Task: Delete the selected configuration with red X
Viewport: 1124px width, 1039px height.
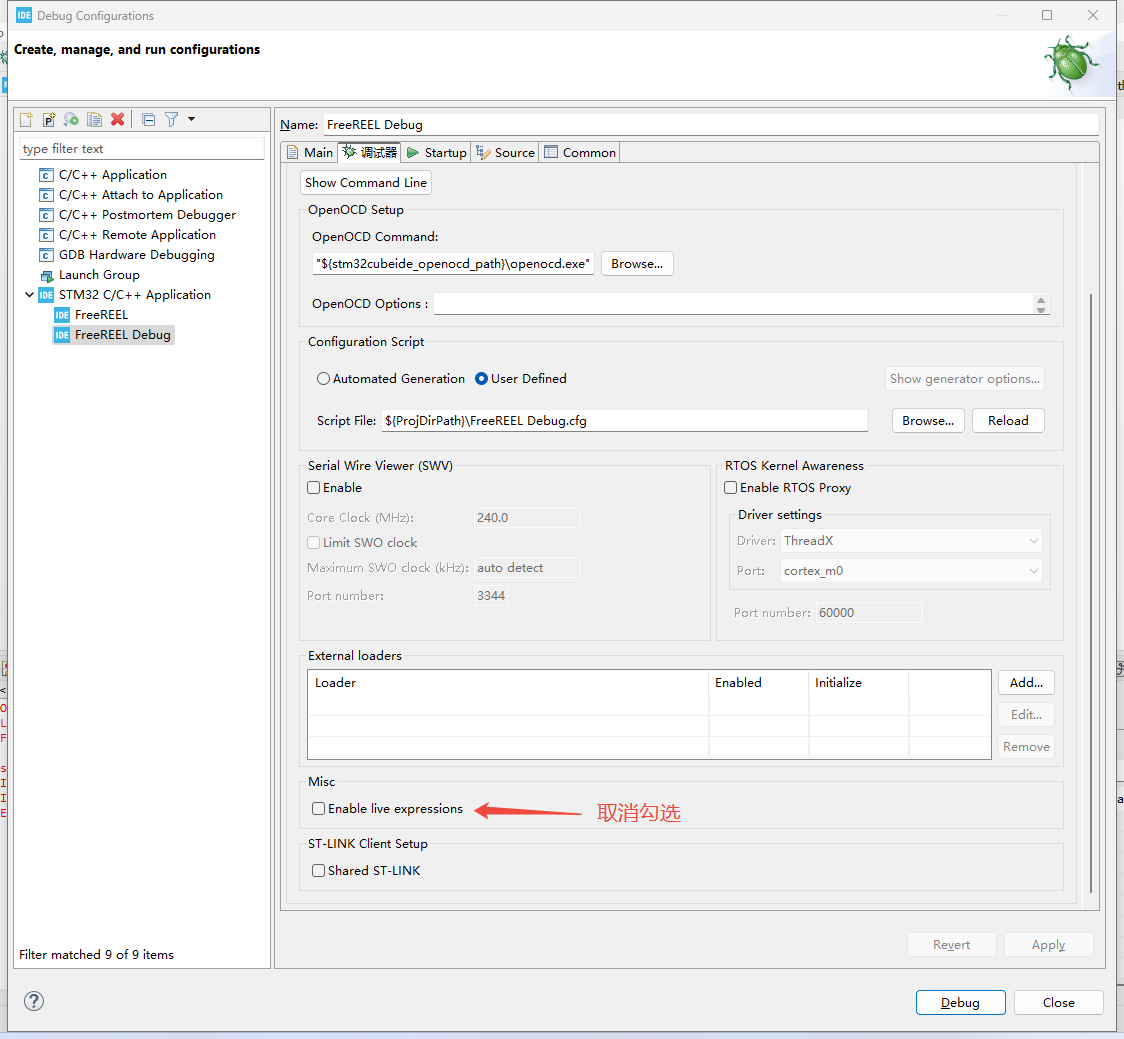Action: [117, 119]
